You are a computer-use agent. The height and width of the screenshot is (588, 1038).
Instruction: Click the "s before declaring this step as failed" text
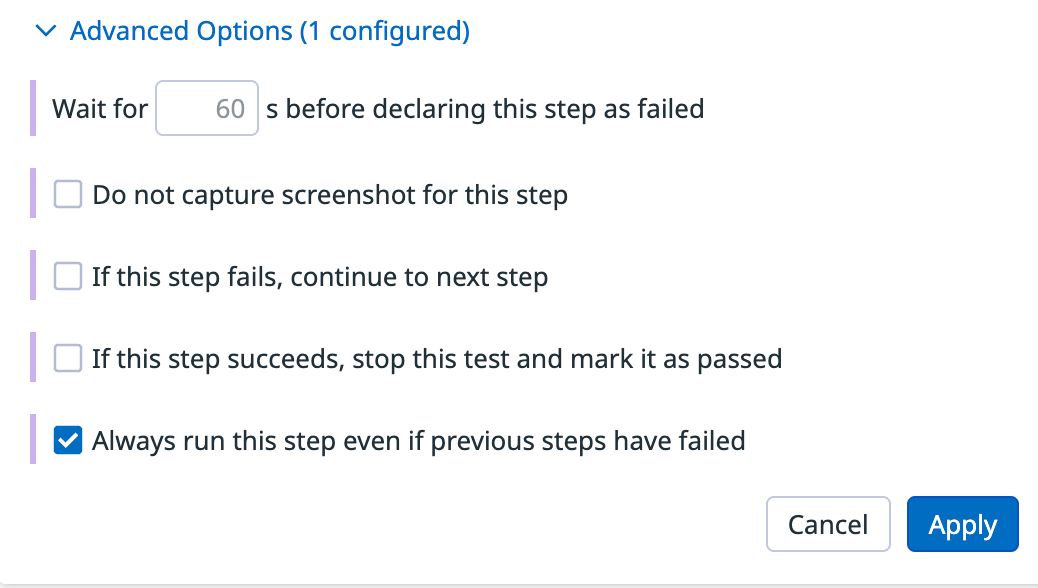tap(485, 108)
